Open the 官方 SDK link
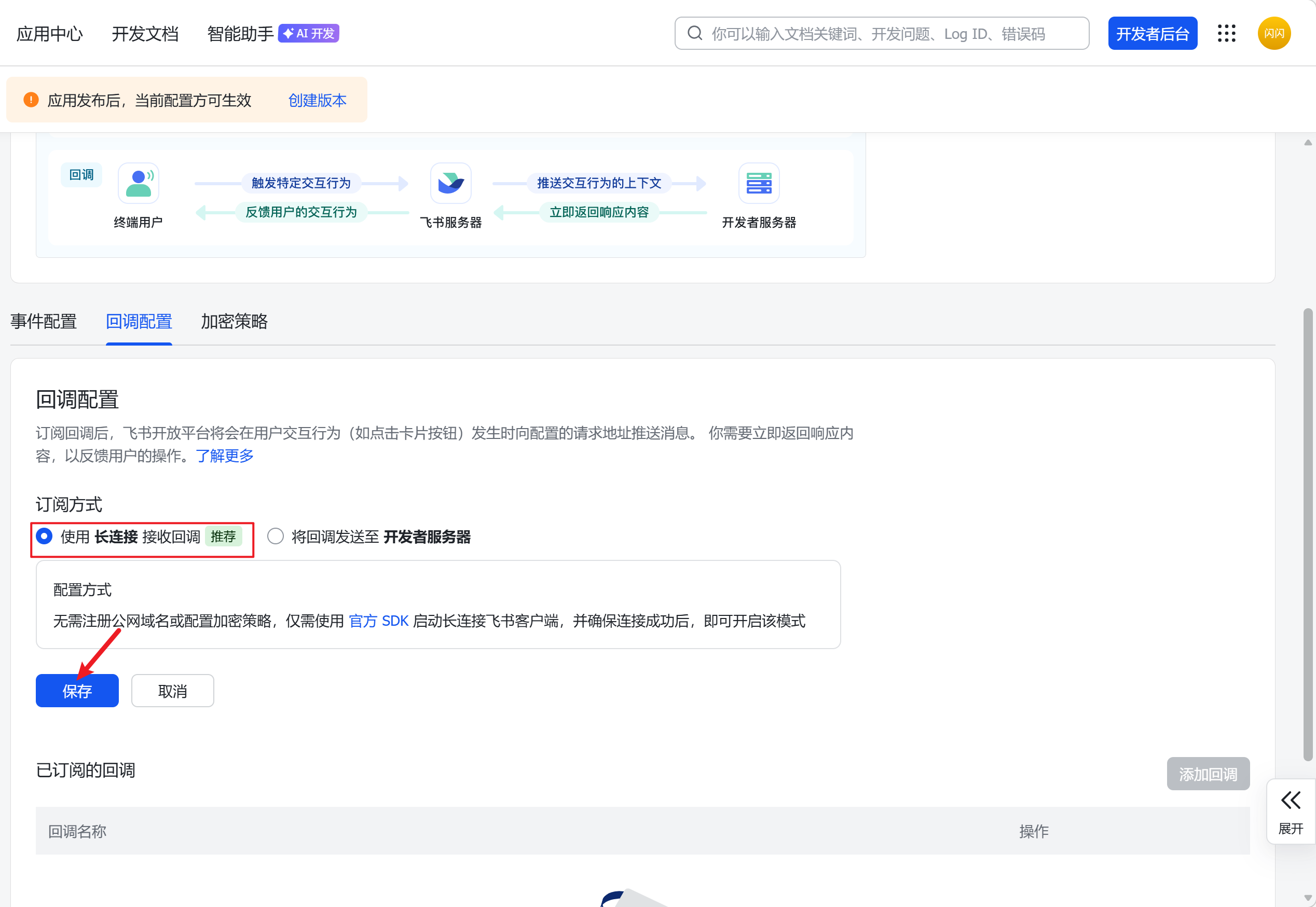1316x907 pixels. click(378, 621)
